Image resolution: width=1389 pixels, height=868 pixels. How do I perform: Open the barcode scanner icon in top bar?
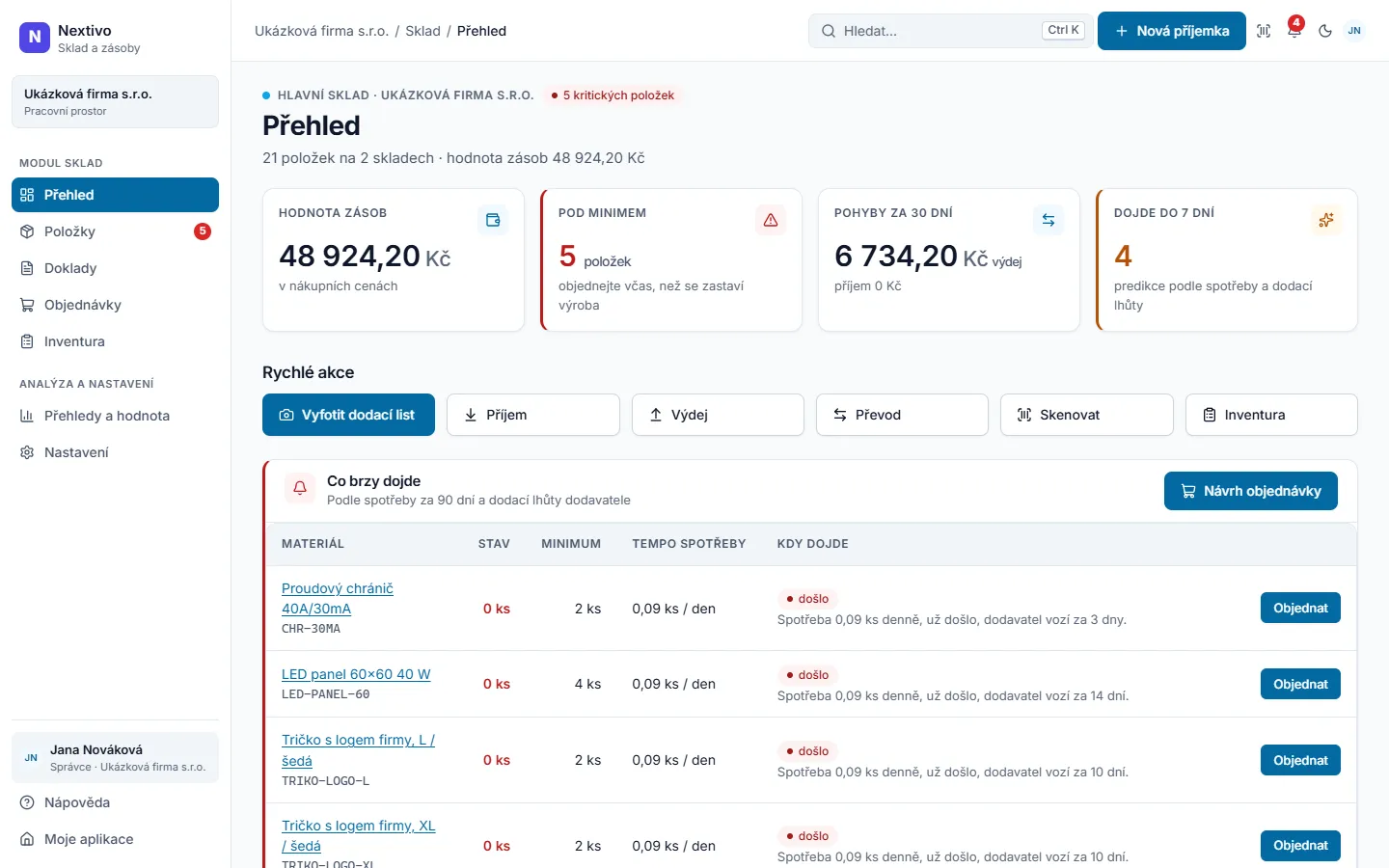[x=1264, y=31]
